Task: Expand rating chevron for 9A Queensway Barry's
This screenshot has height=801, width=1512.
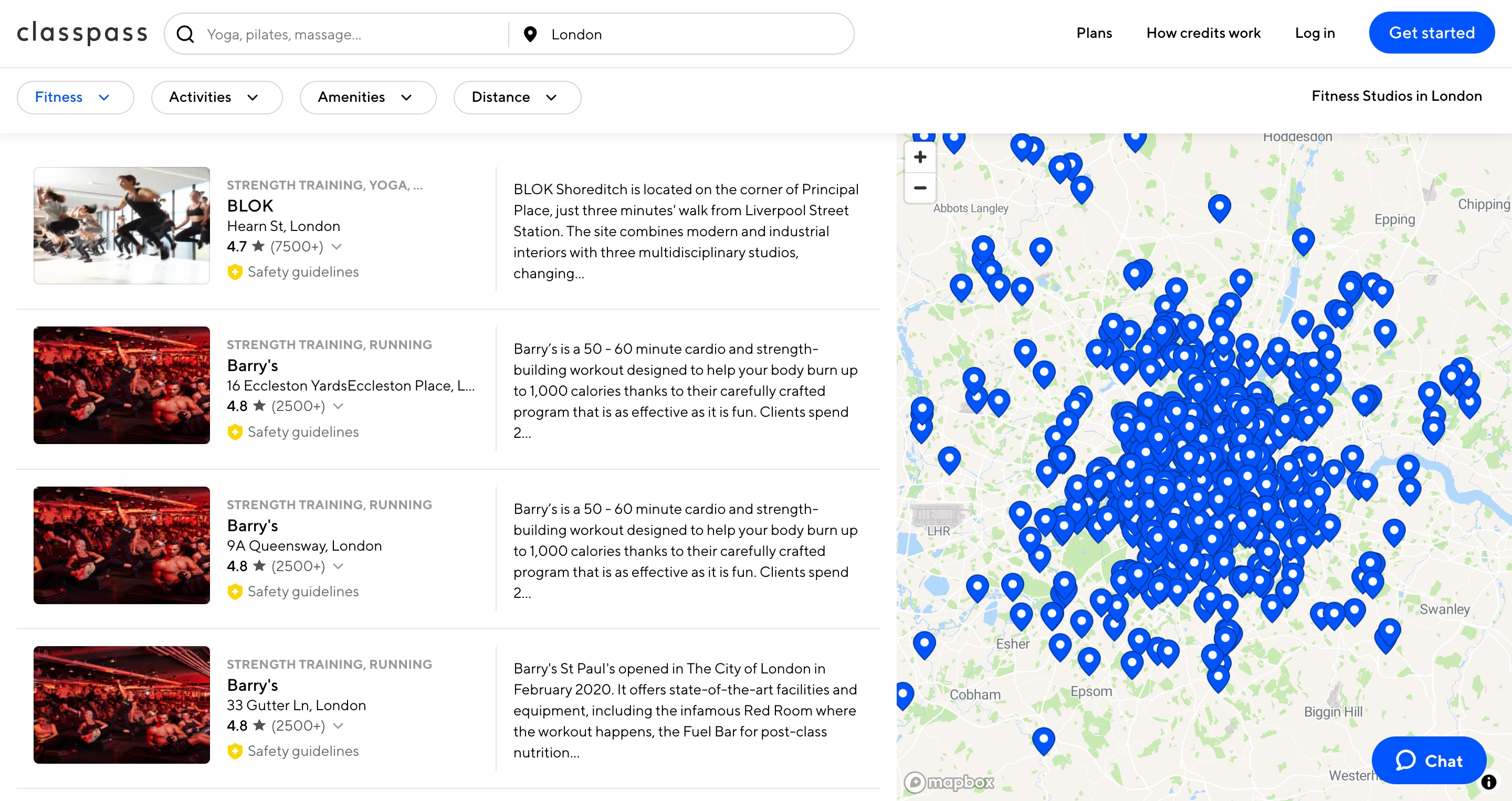Action: pos(338,566)
